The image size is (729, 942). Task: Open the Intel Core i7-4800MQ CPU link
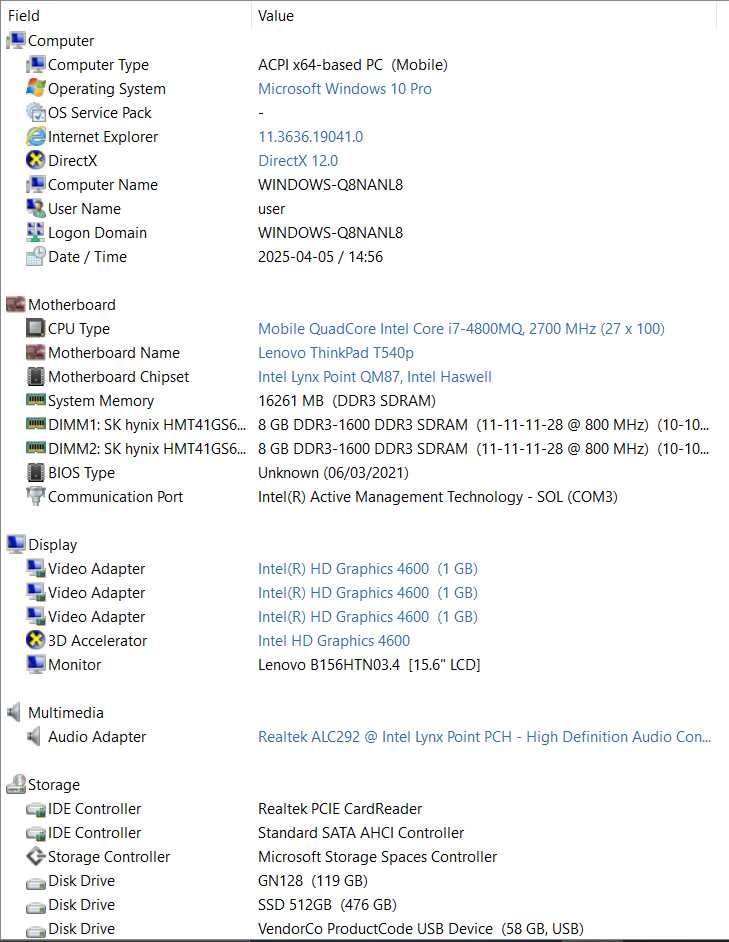(461, 329)
